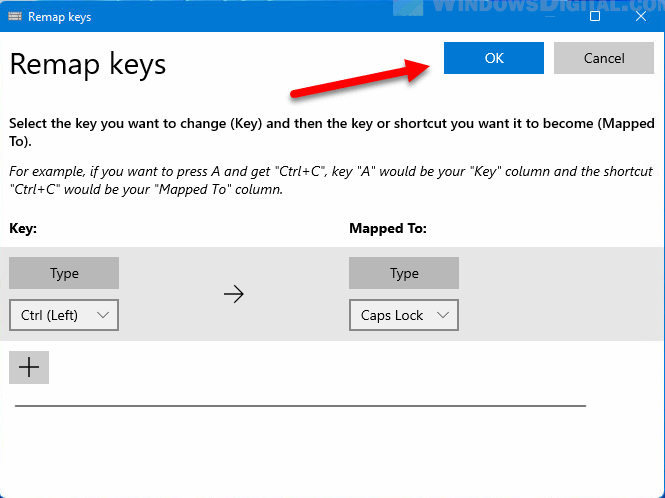Confirm remapping with the OK button
The height and width of the screenshot is (498, 665).
click(494, 58)
